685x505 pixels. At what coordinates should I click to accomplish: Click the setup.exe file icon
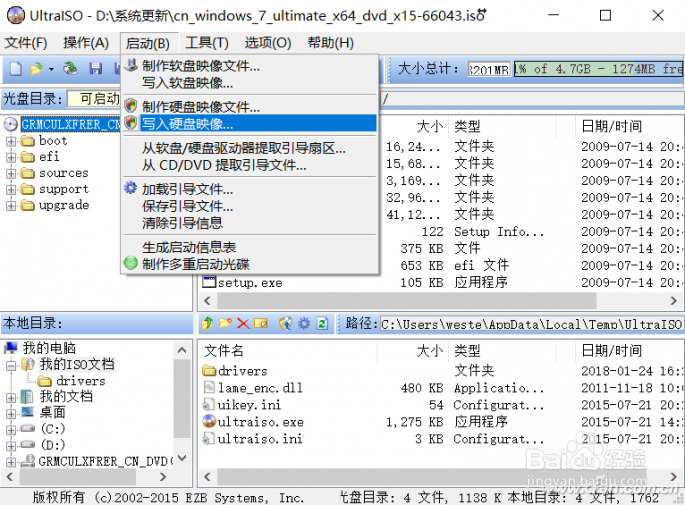(x=209, y=282)
